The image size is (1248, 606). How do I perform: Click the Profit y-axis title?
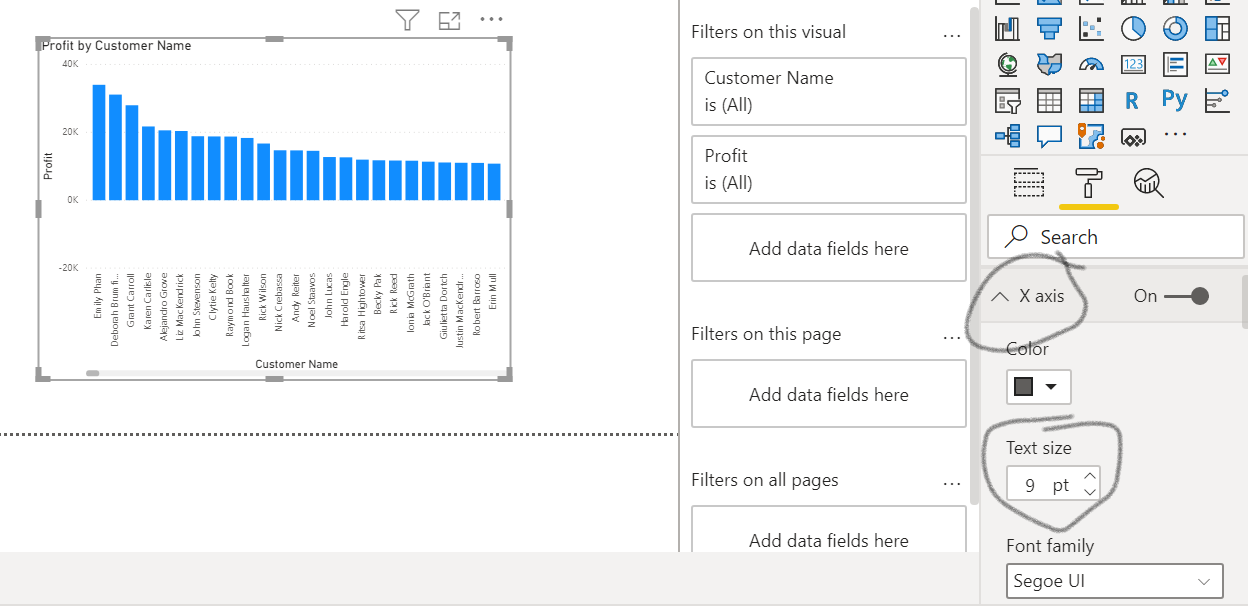pyautogui.click(x=48, y=166)
